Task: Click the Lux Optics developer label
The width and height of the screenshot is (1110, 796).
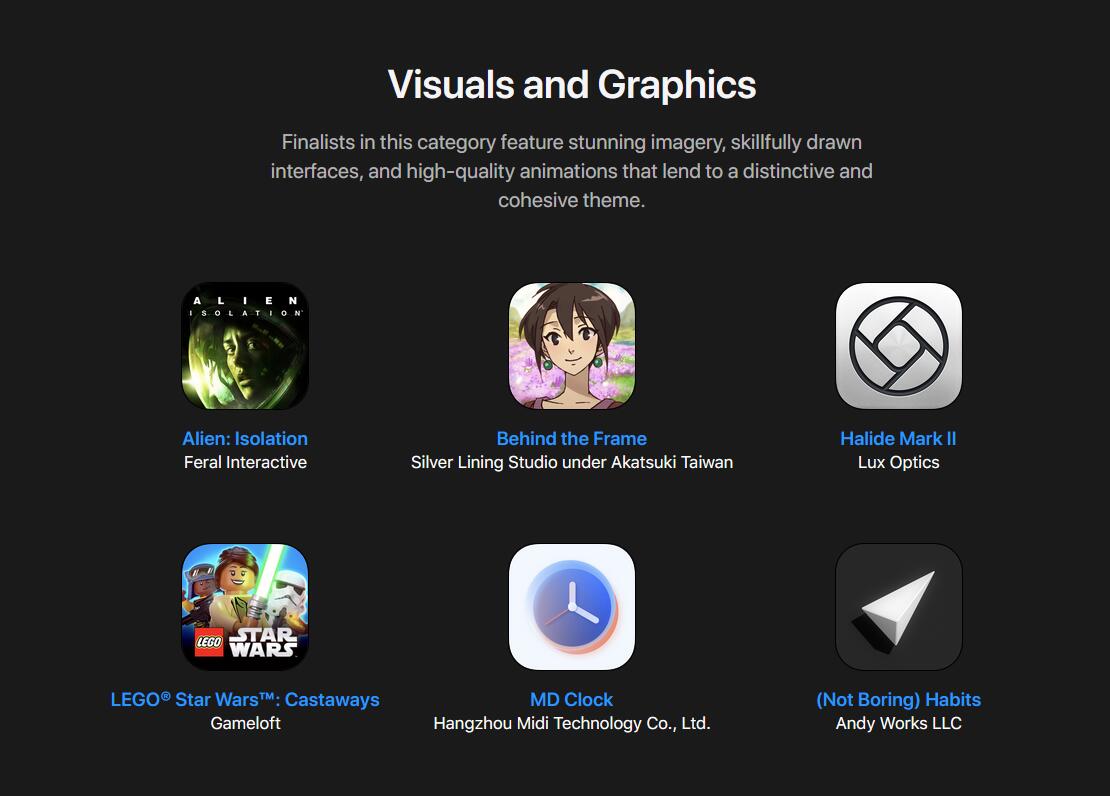Action: tap(899, 462)
